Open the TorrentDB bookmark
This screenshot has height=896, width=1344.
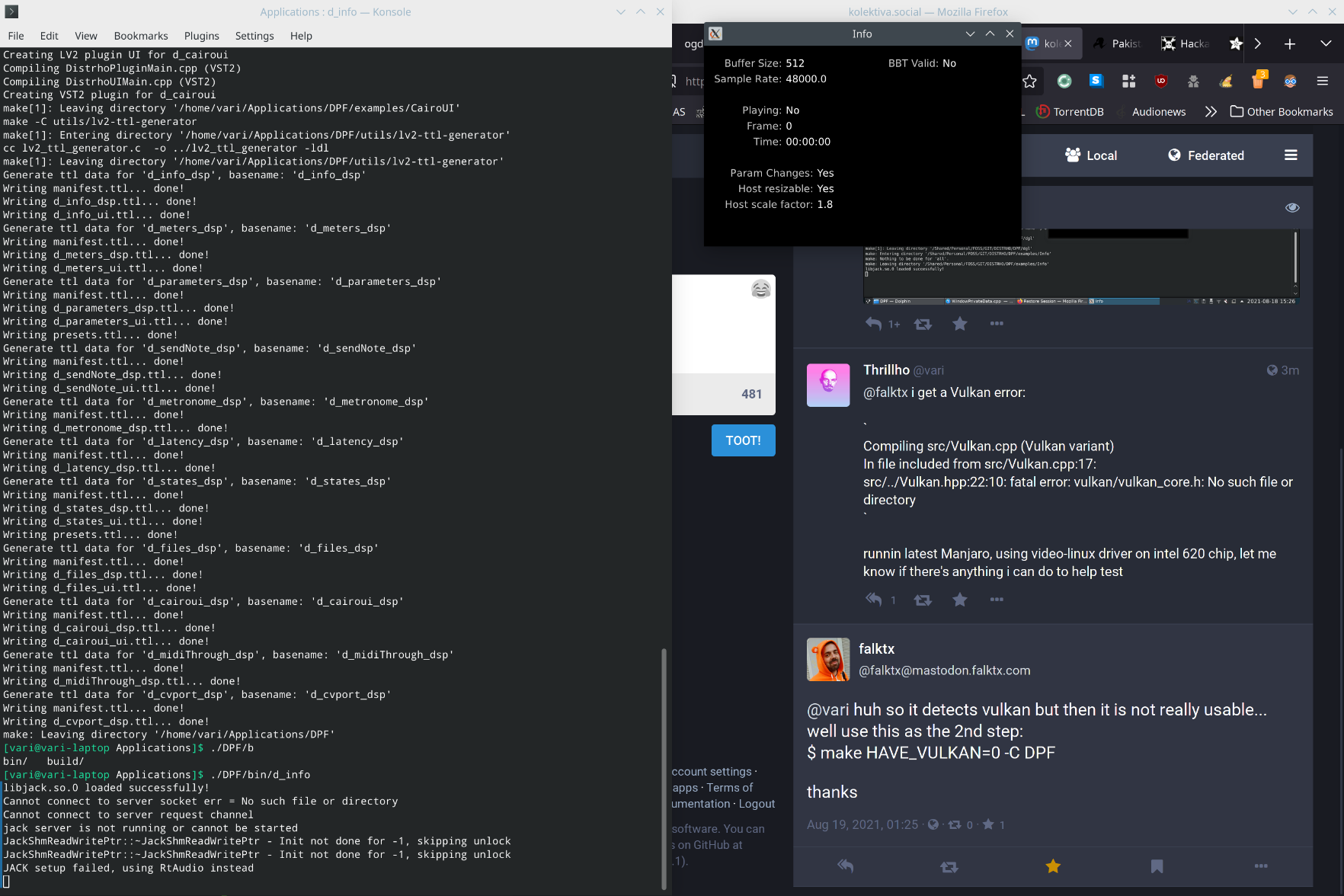pos(1070,111)
